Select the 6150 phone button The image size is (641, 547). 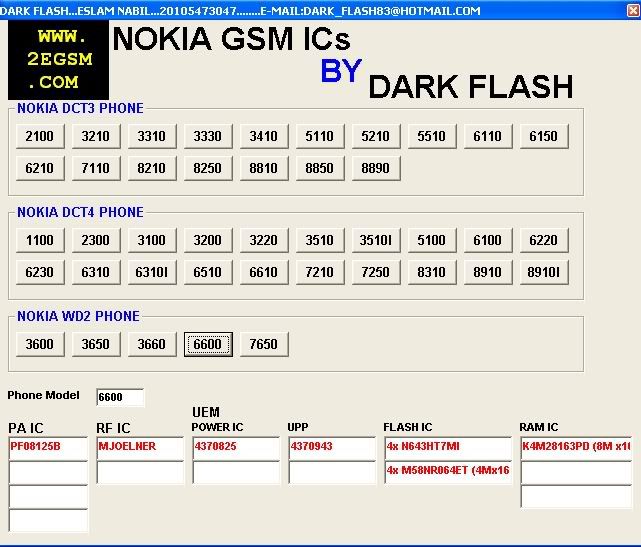544,136
